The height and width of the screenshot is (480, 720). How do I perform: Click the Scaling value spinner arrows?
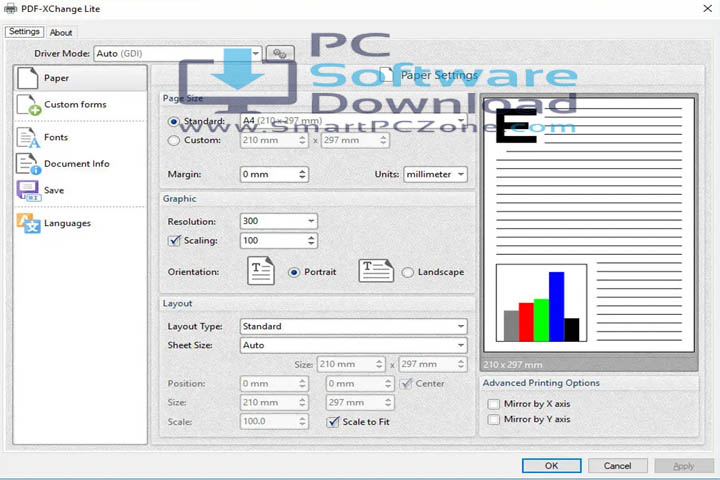[x=311, y=241]
